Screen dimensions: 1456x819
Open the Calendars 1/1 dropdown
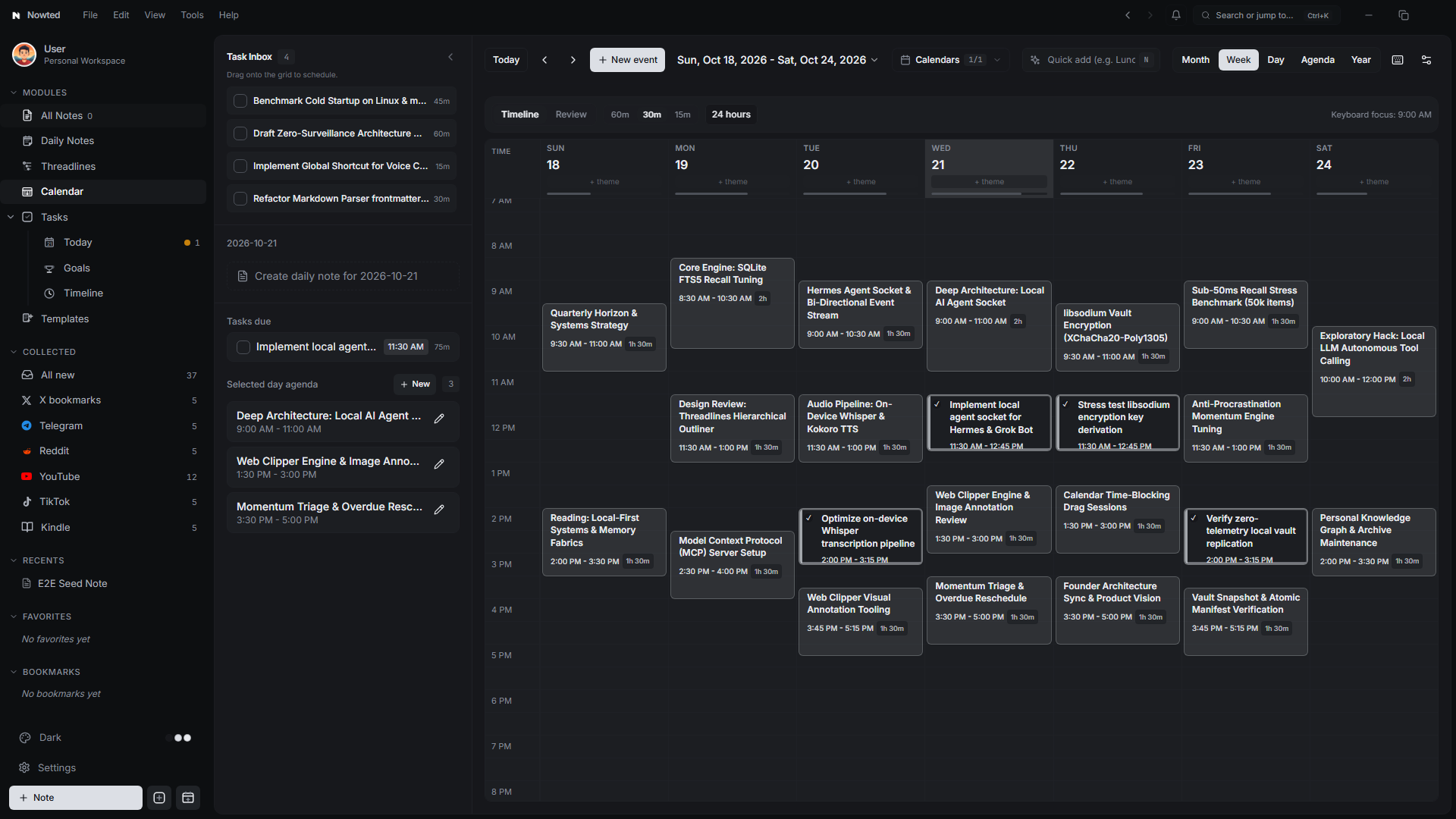point(950,60)
